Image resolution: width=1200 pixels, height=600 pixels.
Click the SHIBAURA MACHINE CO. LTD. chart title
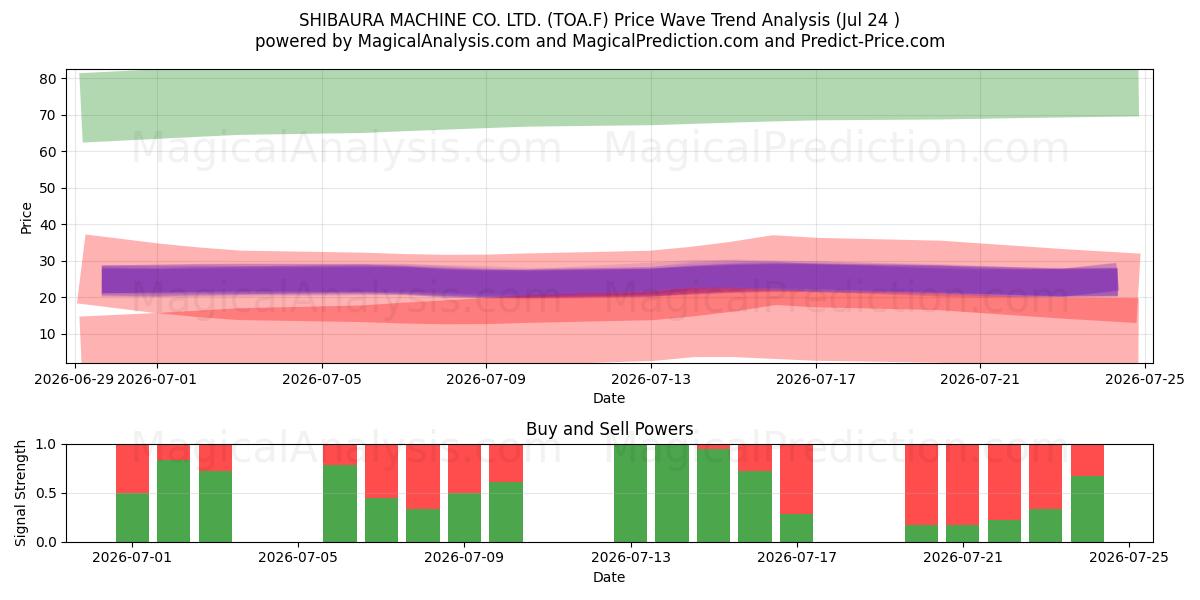[599, 20]
